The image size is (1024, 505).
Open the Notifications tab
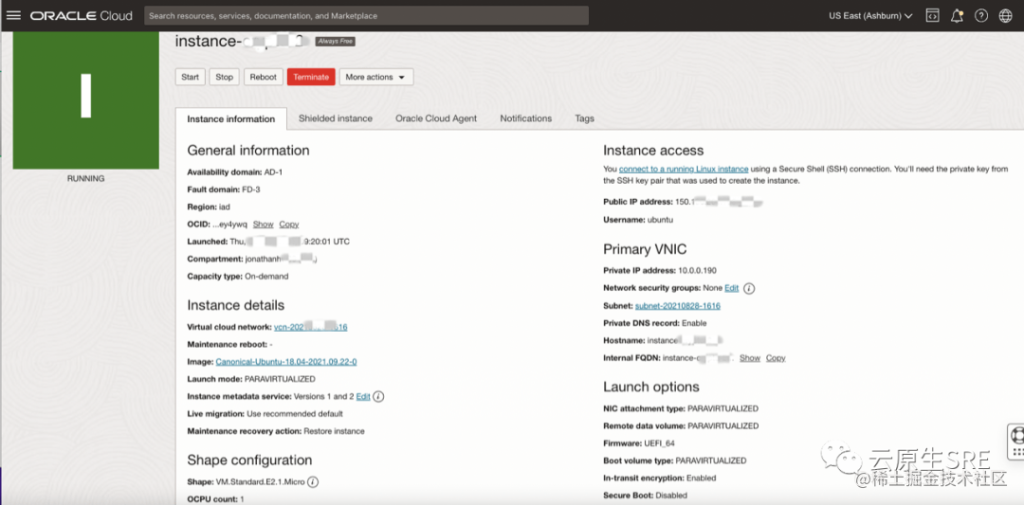pos(526,118)
